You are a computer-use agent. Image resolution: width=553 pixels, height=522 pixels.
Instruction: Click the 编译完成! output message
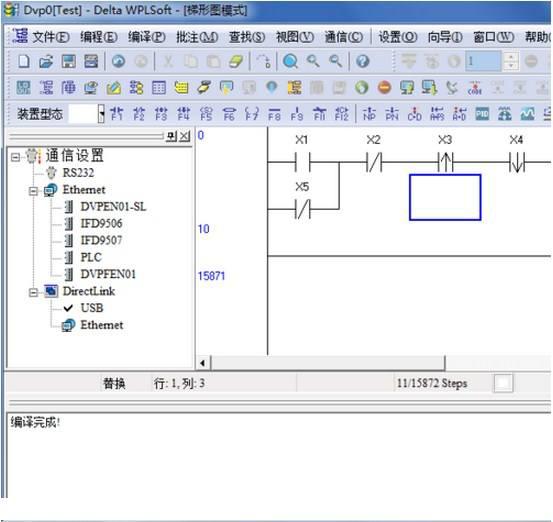[x=35, y=422]
